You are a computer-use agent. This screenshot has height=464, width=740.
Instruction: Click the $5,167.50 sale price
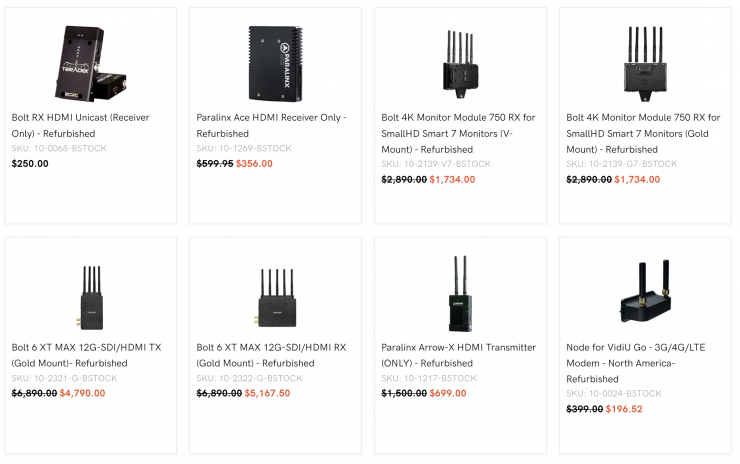coord(268,394)
